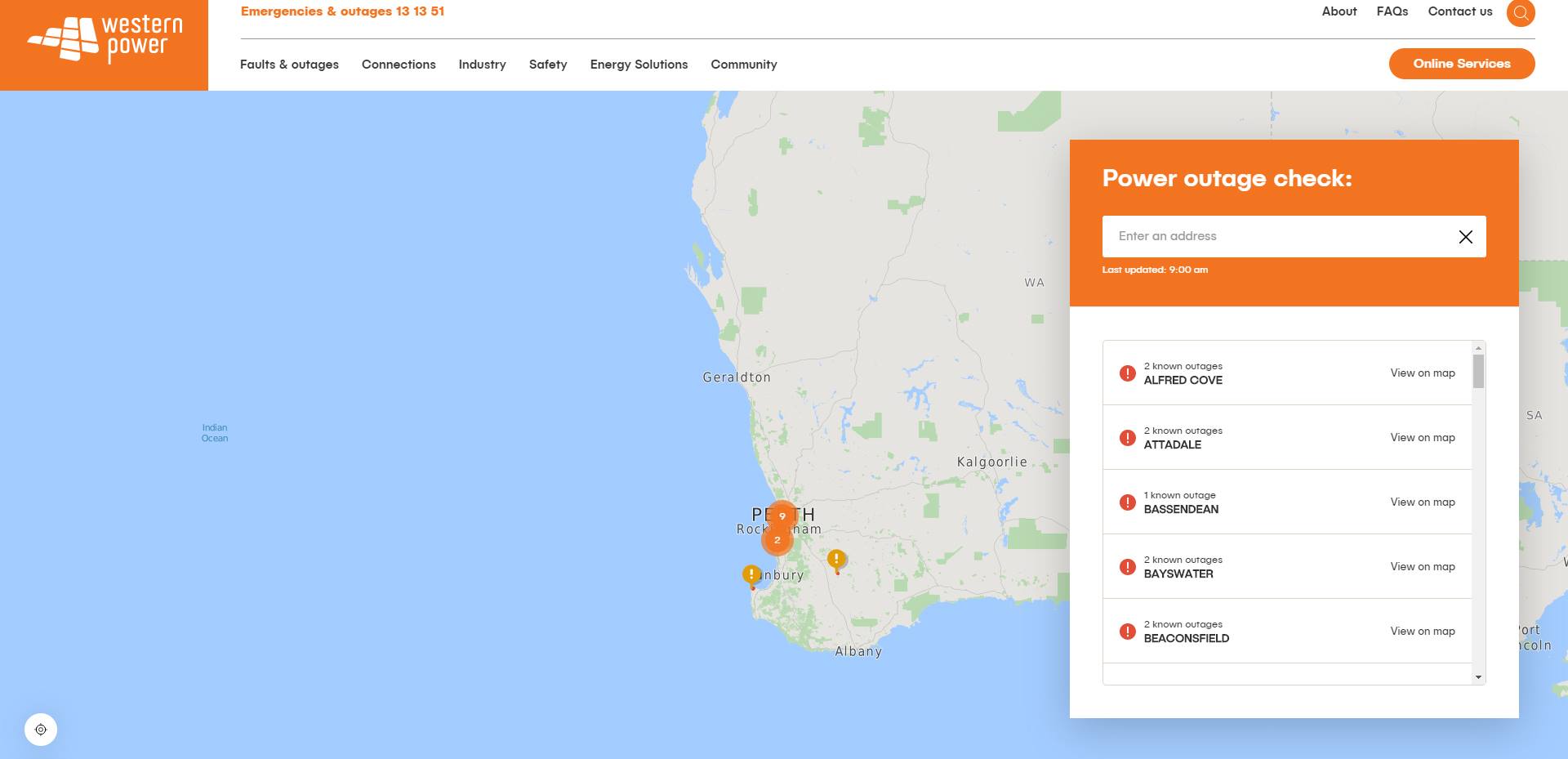
Task: Open the Connections menu
Action: 399,65
